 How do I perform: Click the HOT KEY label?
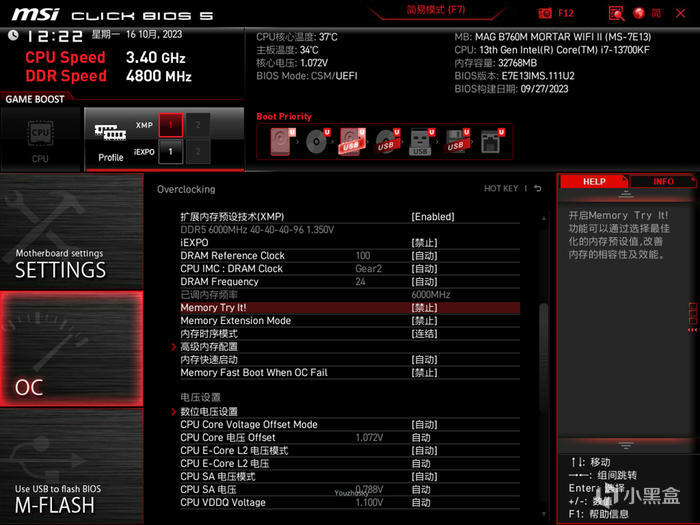coord(501,189)
